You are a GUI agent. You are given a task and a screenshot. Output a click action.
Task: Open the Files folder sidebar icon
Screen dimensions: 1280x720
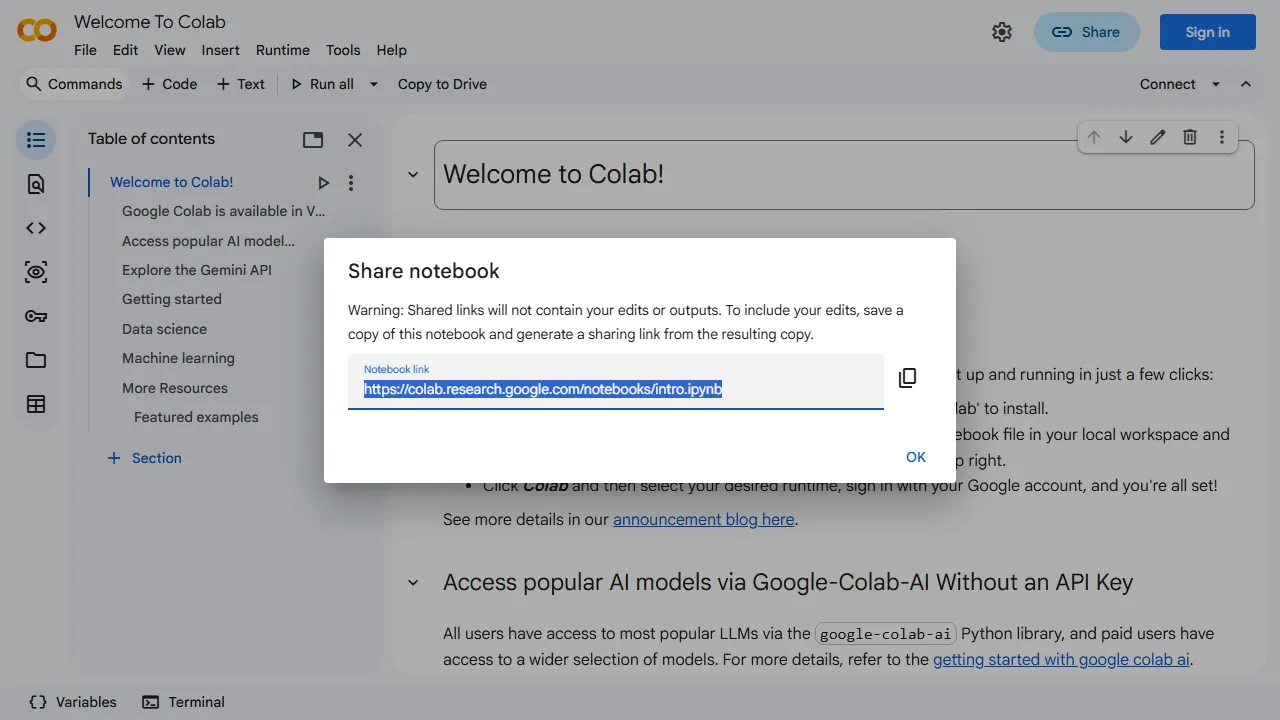(x=36, y=360)
